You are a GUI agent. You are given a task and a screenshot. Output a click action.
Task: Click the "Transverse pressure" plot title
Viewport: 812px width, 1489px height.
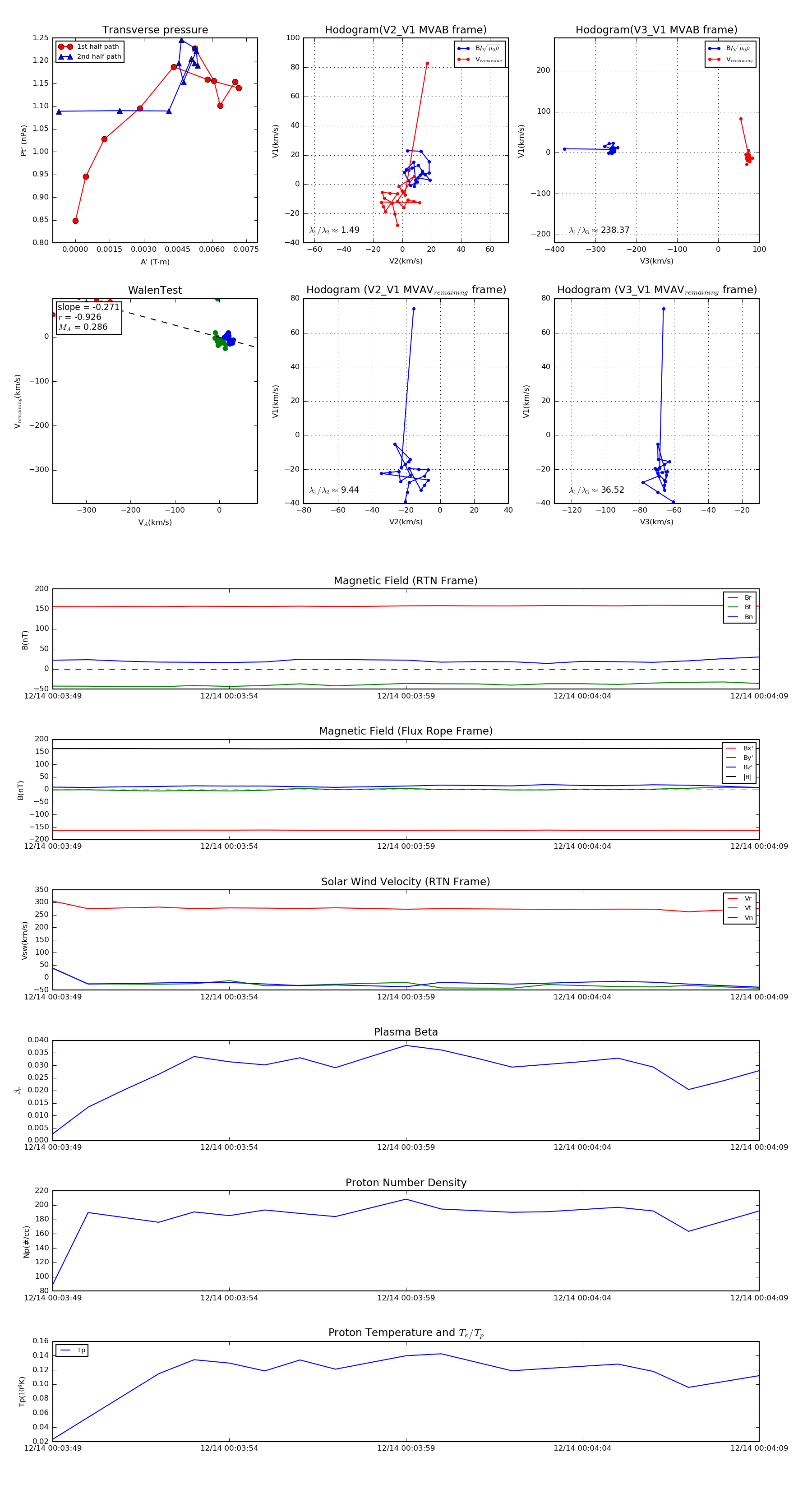[x=155, y=30]
